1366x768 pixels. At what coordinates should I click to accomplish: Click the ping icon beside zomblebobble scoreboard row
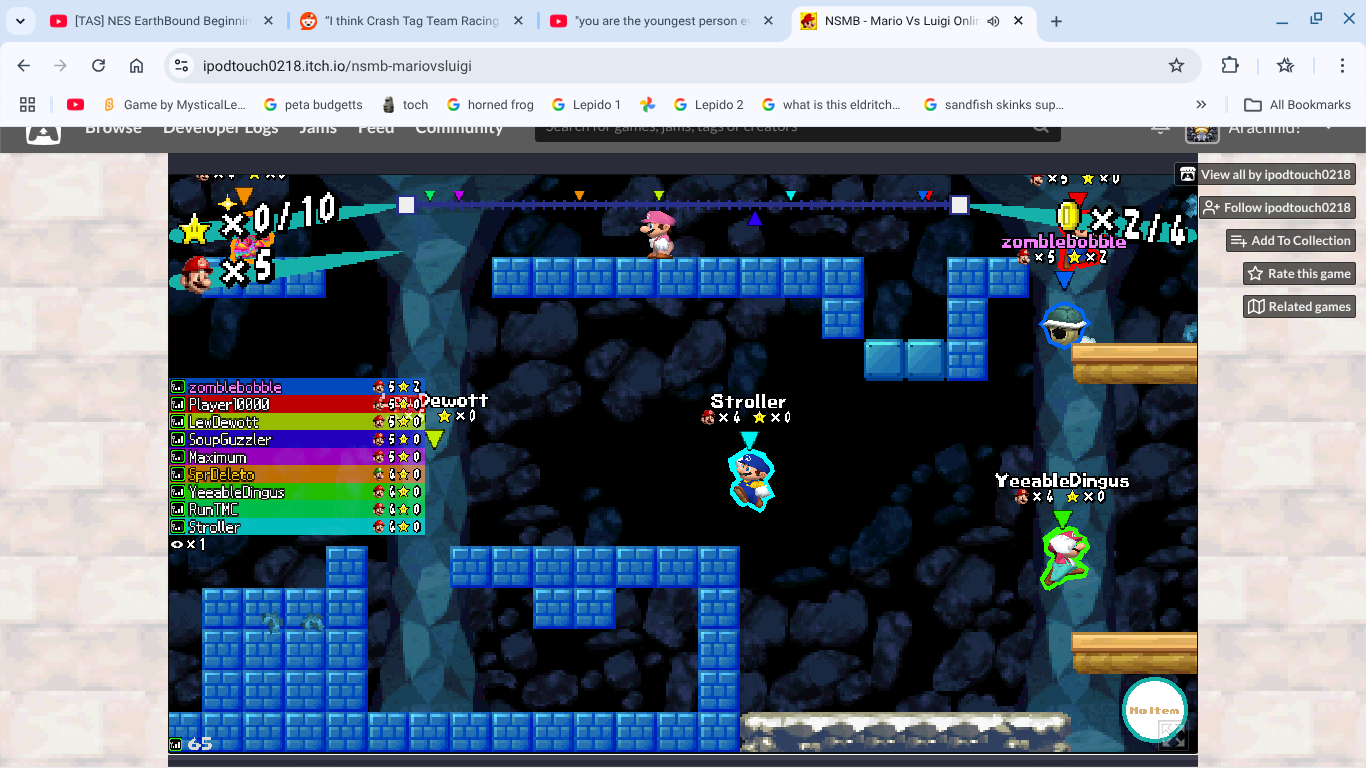(178, 387)
